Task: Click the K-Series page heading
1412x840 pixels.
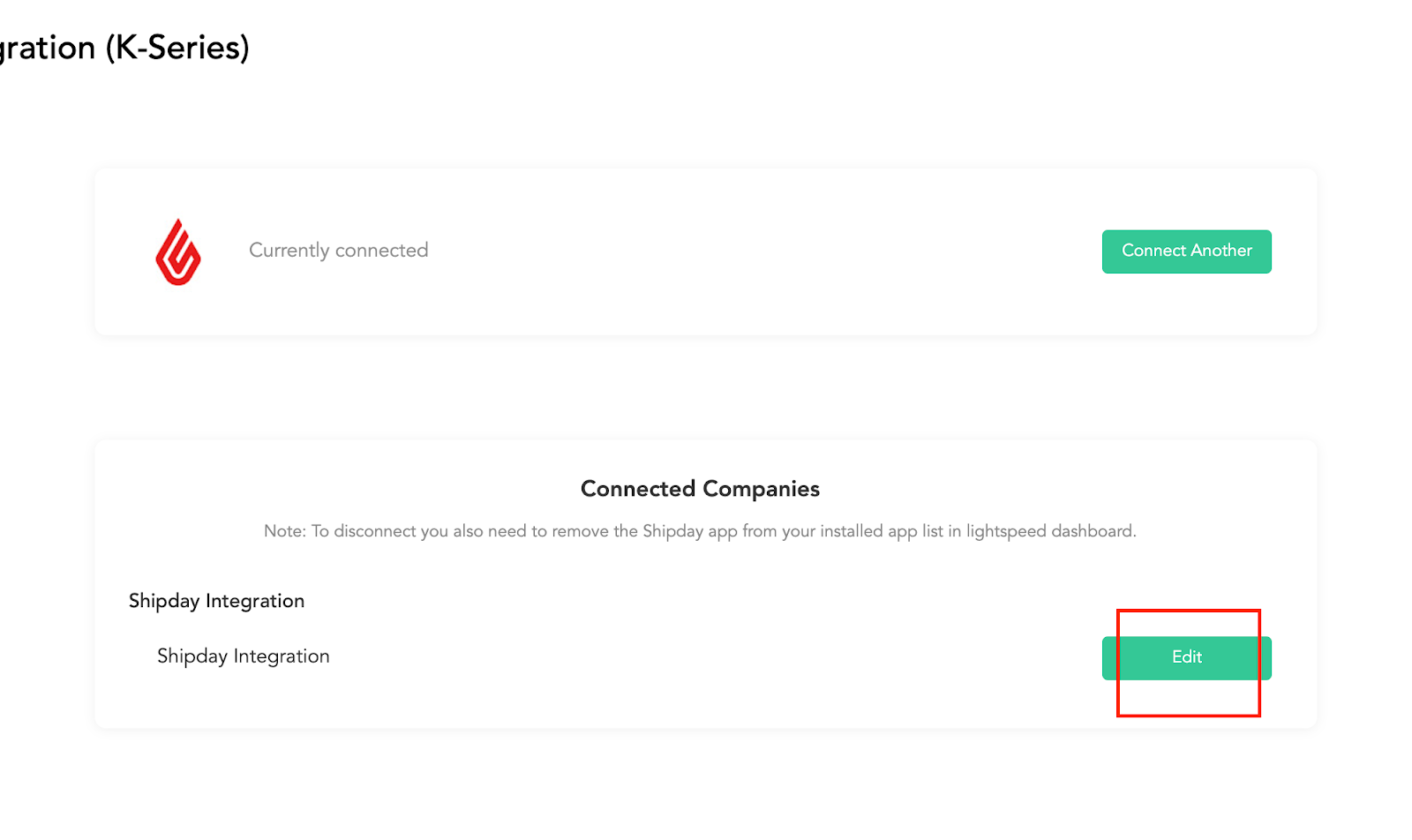Action: tap(124, 47)
